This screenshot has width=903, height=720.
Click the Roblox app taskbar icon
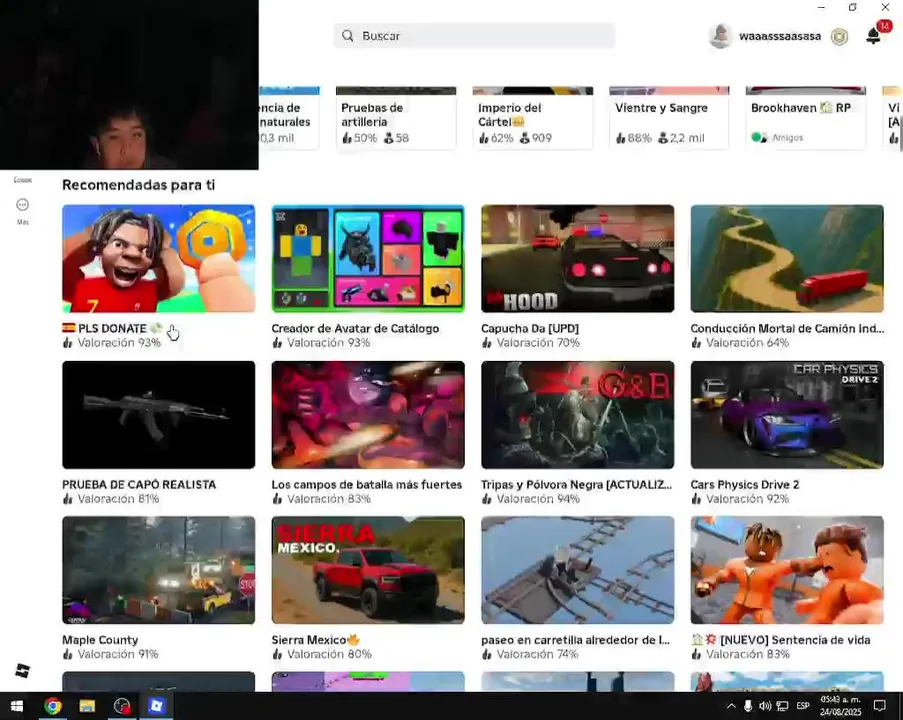[x=156, y=706]
